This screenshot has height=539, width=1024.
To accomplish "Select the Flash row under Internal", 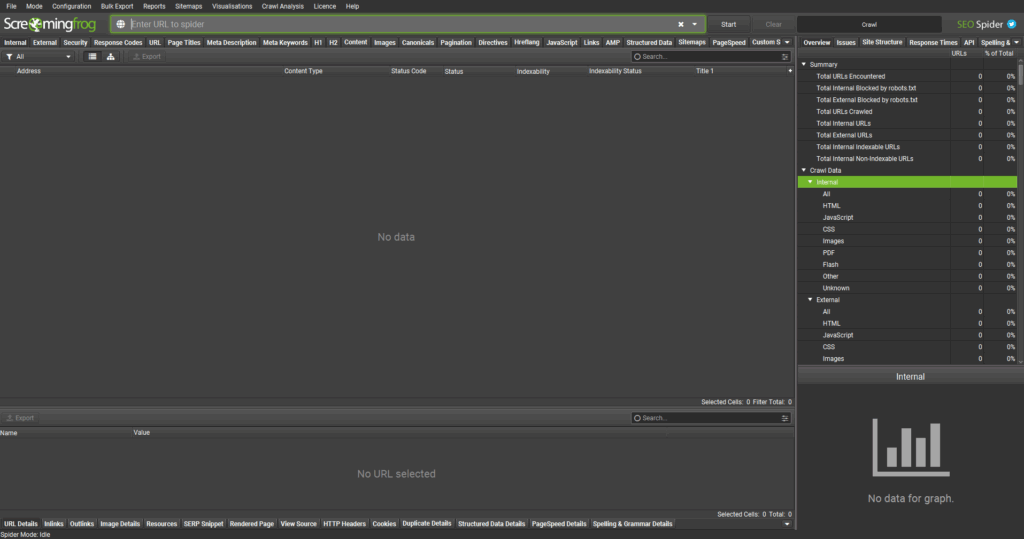I will [x=907, y=265].
